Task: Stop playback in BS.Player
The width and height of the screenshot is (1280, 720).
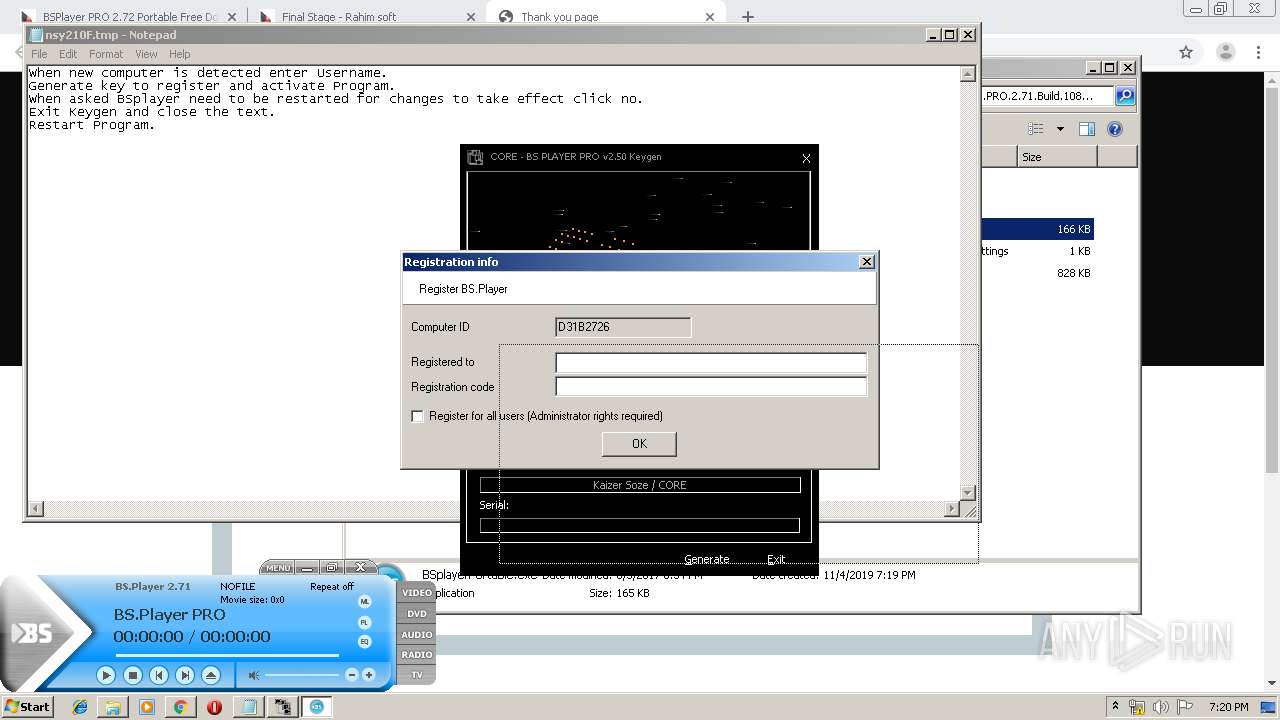Action: (x=132, y=675)
